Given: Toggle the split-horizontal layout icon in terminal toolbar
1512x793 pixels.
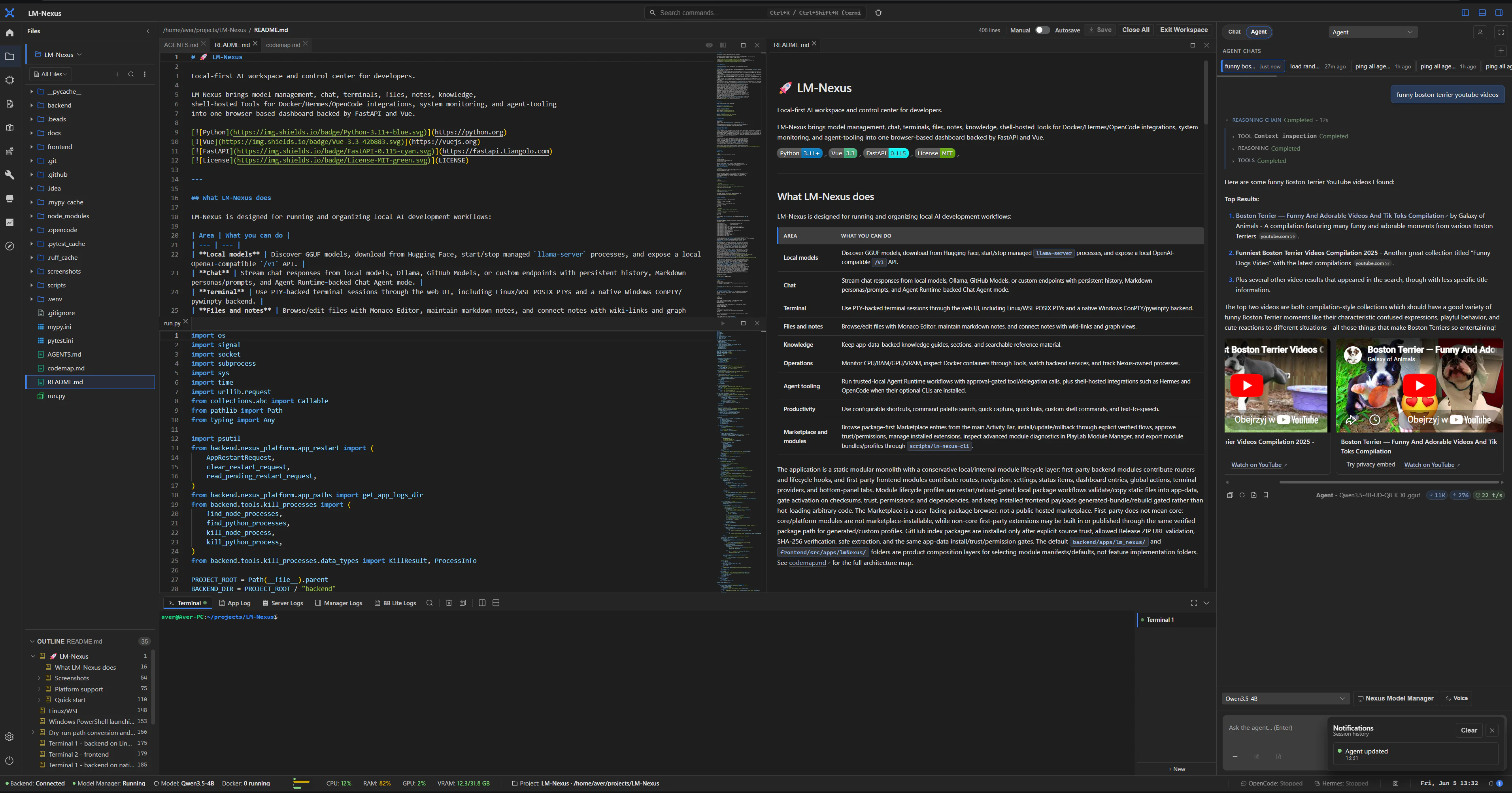Looking at the screenshot, I should [x=496, y=603].
